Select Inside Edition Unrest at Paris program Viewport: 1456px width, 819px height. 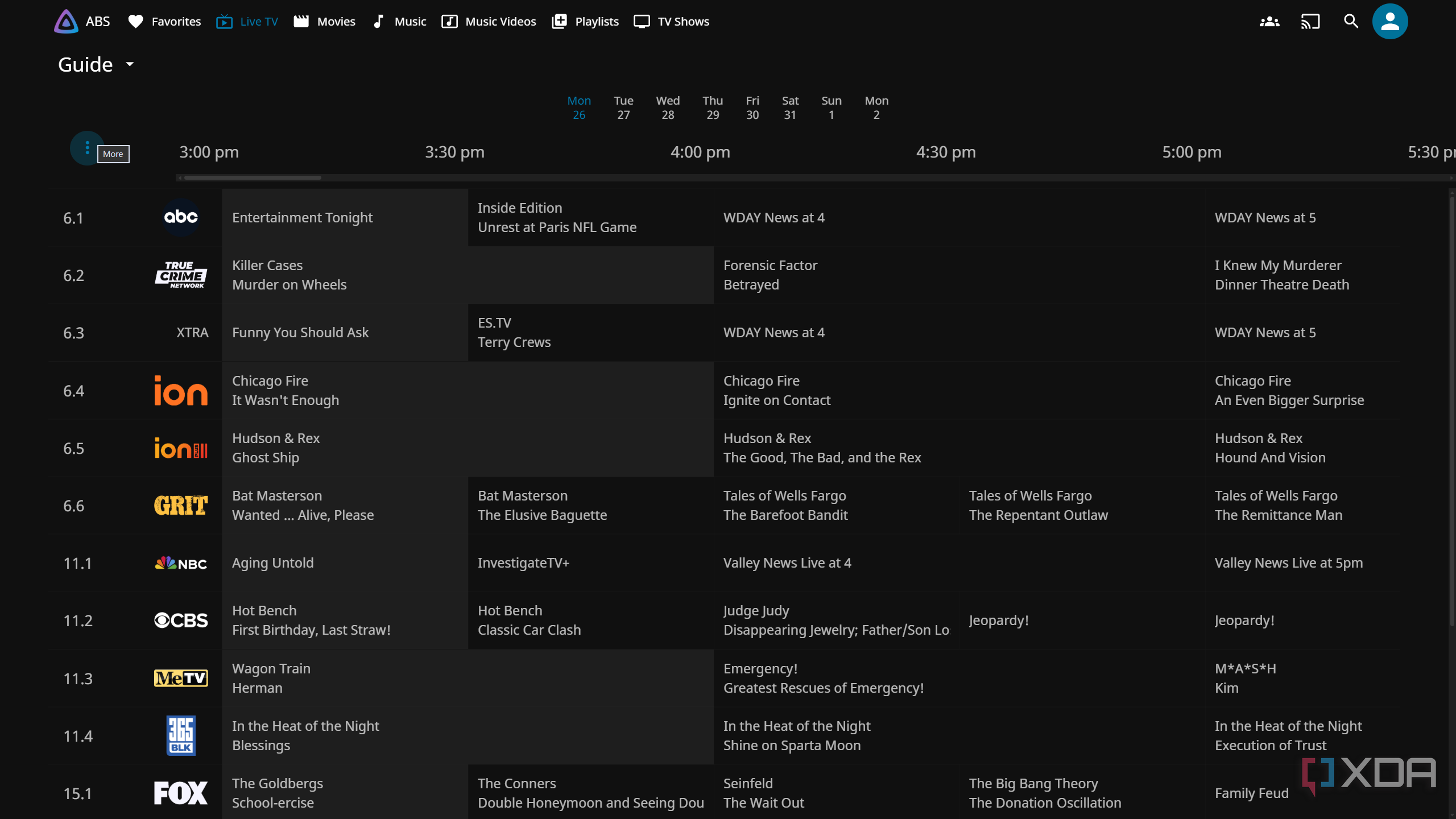[590, 218]
